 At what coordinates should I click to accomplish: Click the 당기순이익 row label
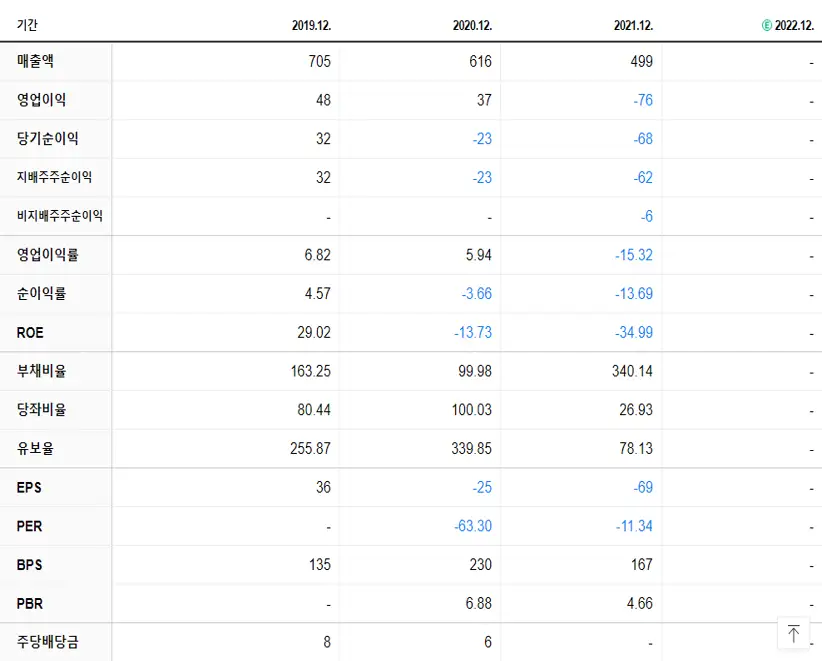tap(48, 138)
